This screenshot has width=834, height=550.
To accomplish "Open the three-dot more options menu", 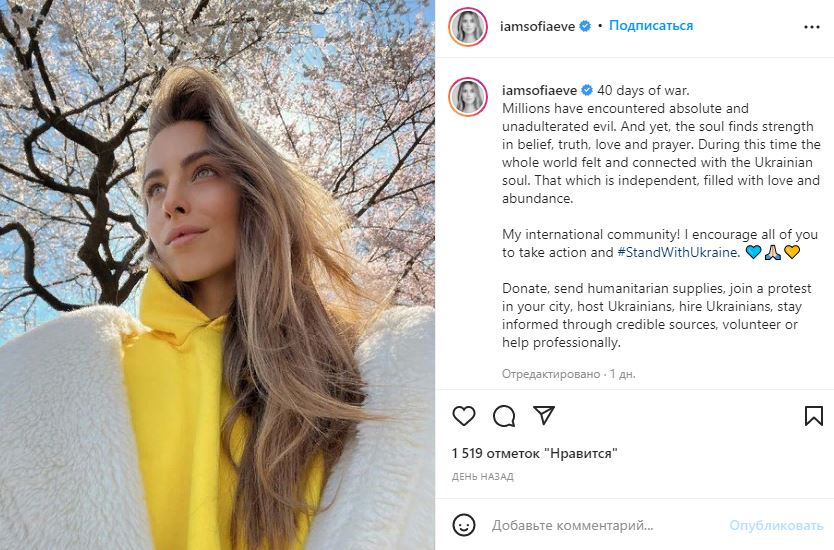I will pyautogui.click(x=811, y=27).
